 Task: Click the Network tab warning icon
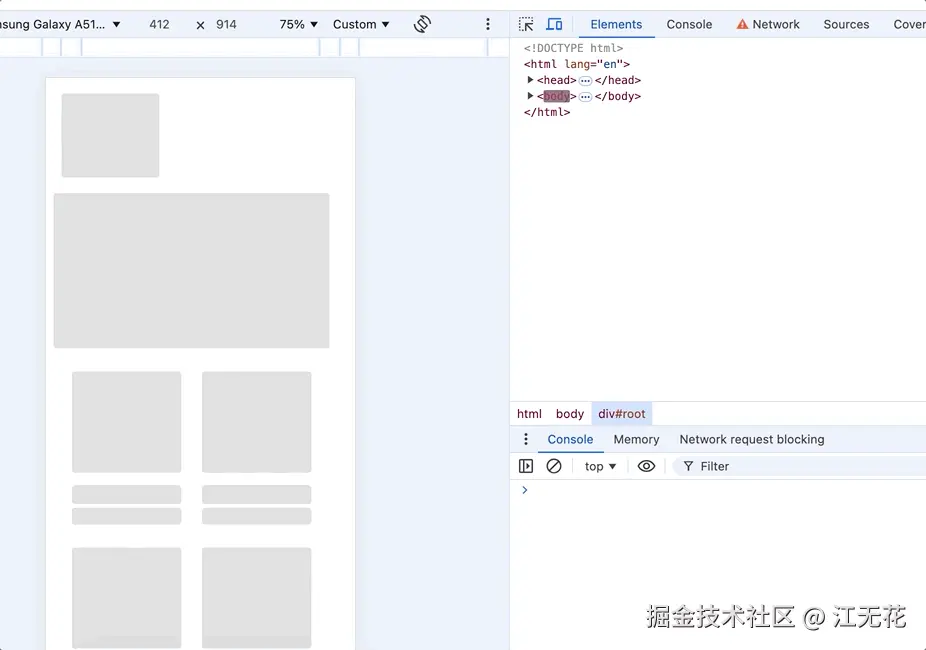(x=742, y=24)
